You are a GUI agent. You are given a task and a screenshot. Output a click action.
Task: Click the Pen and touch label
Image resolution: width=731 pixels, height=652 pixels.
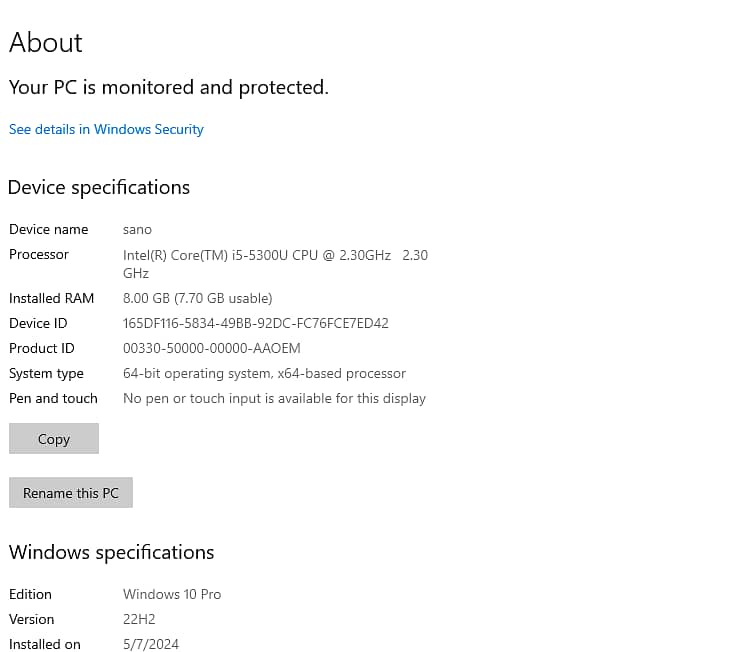tap(53, 398)
